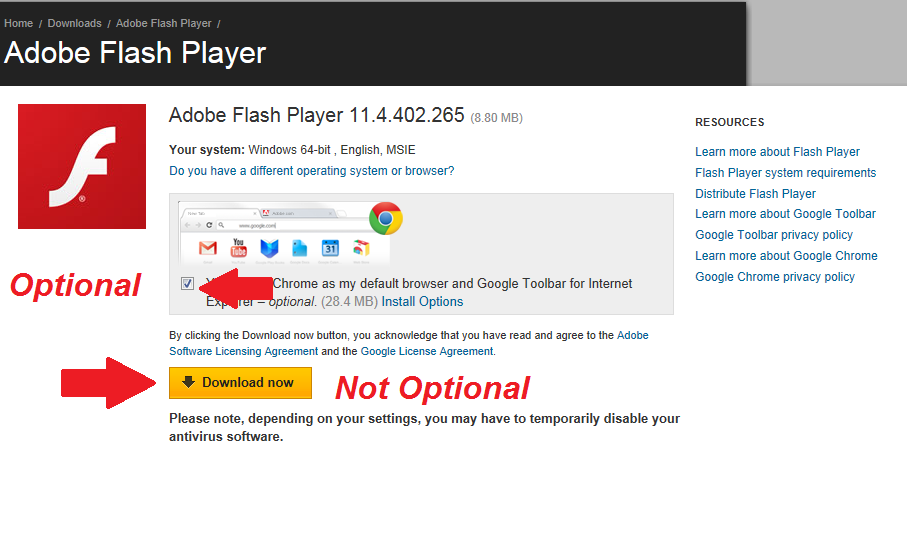Click the RESOURCES sidebar heading

730,122
